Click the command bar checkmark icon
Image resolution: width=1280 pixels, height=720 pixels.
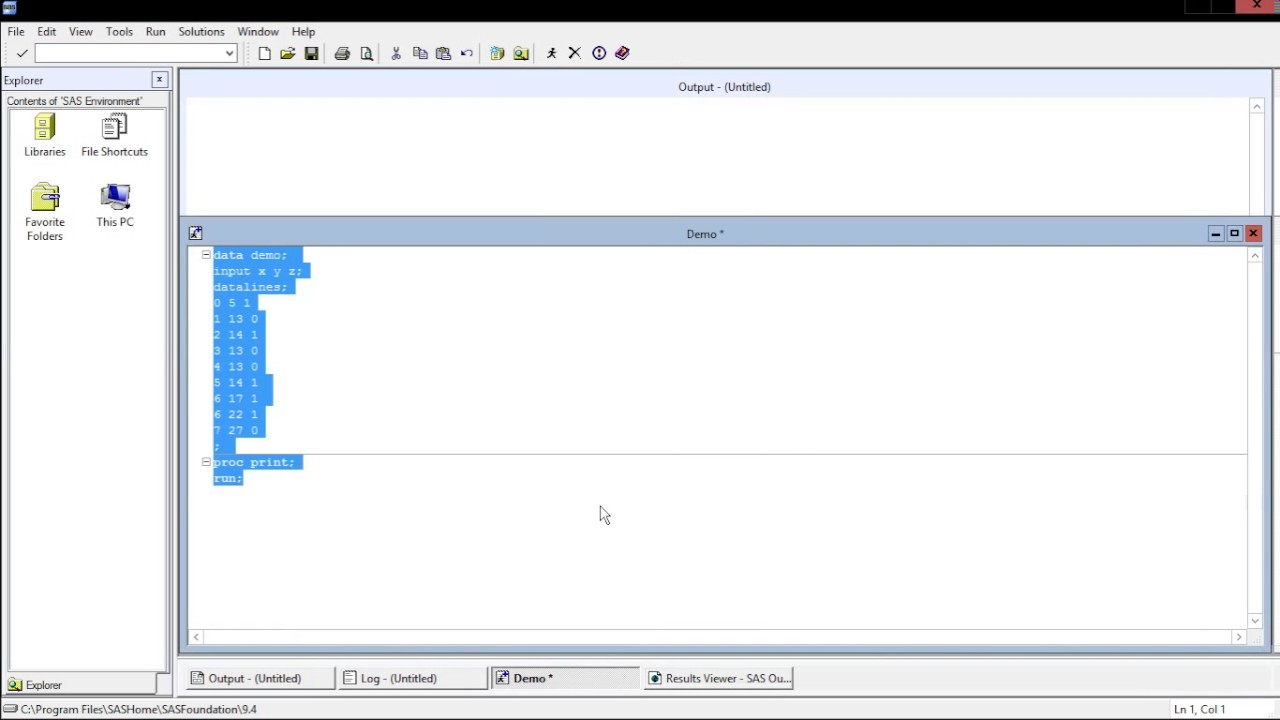coord(22,53)
